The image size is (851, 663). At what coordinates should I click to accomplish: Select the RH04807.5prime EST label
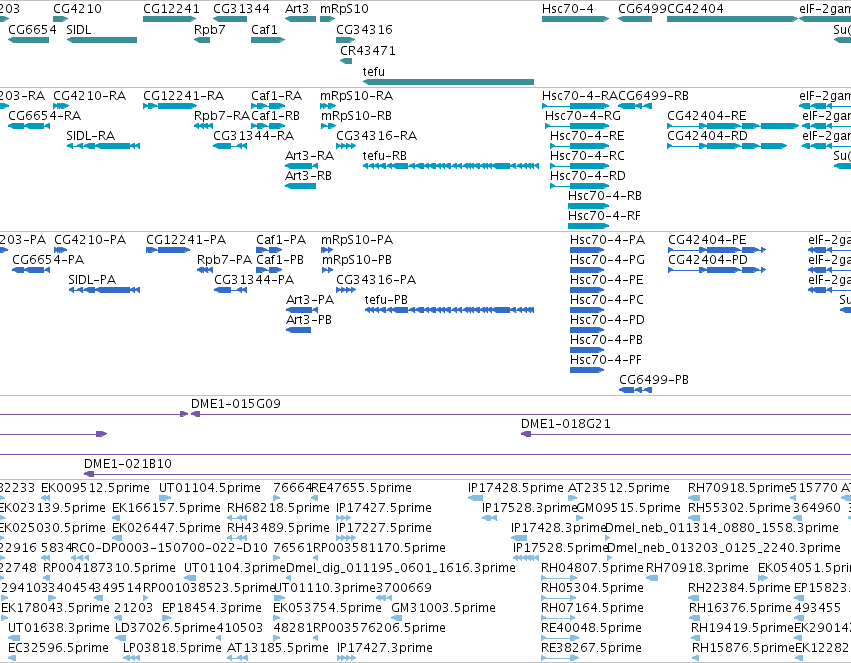[x=592, y=568]
